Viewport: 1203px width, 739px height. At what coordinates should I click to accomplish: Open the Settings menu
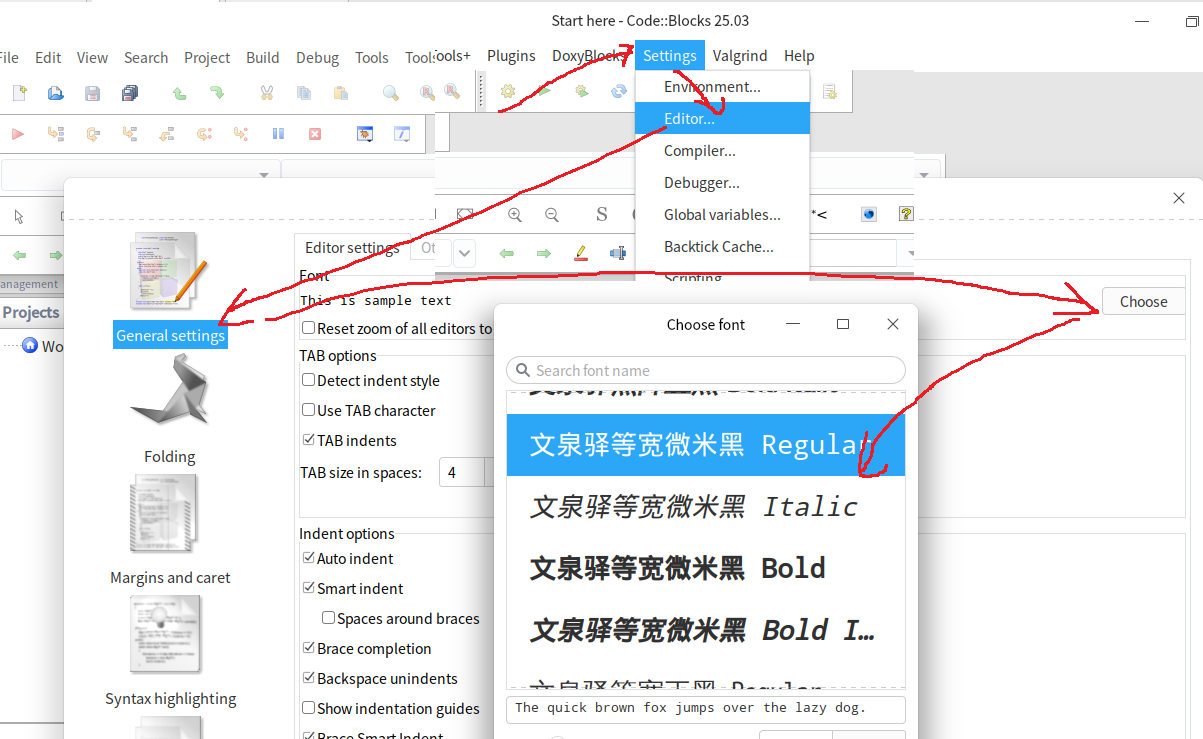(670, 56)
